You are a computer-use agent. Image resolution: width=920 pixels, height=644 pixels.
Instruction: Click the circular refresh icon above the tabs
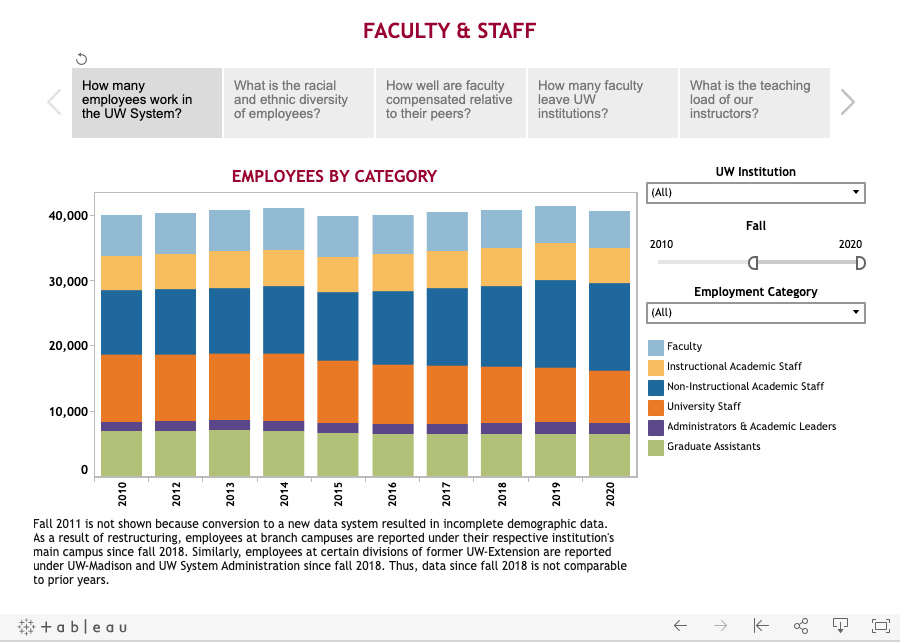82,58
